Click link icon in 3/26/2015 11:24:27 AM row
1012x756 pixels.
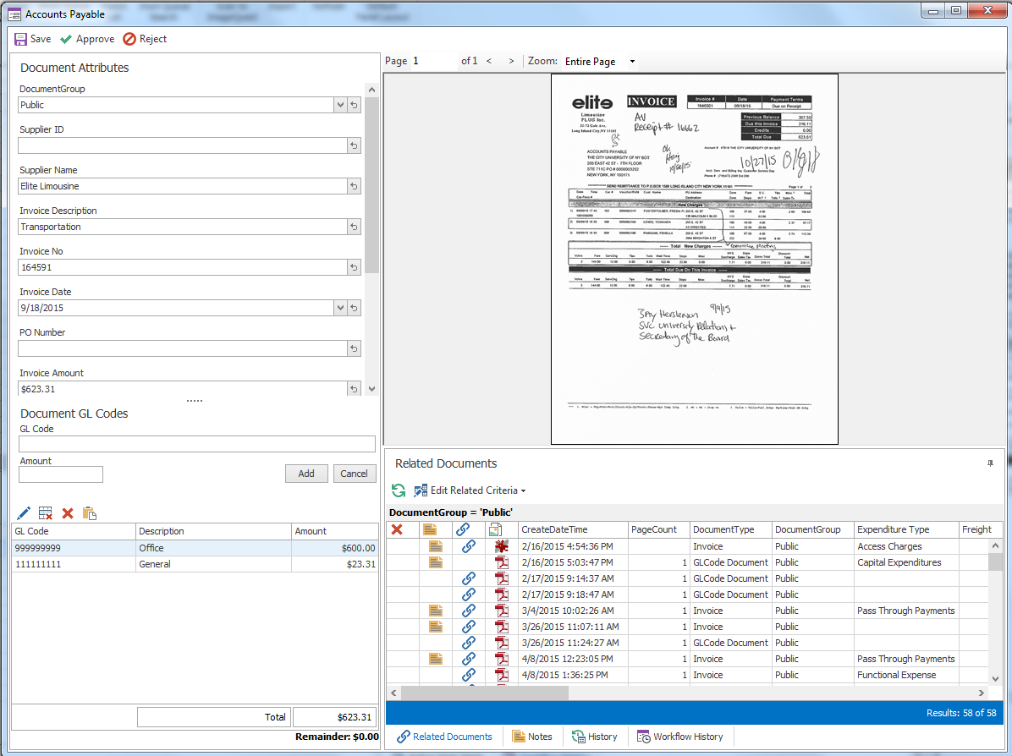click(x=469, y=642)
